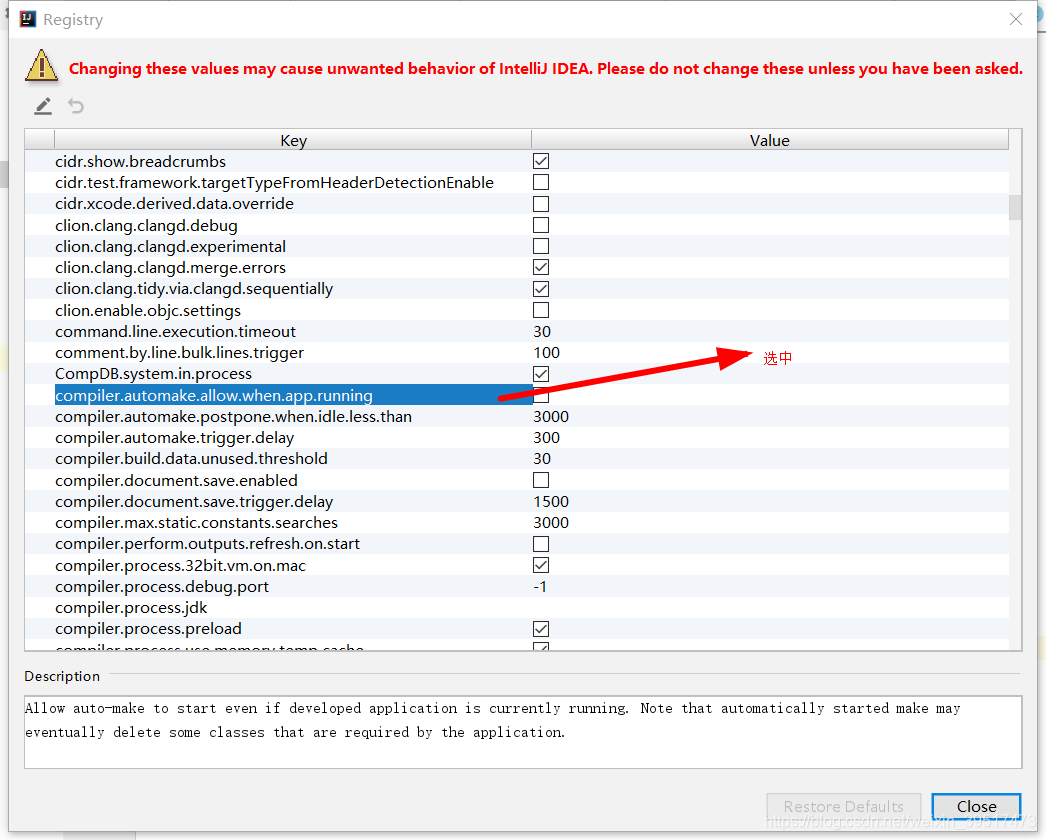The width and height of the screenshot is (1046, 840).
Task: Click the value -1 for compiler.process.debug.port
Action: point(540,586)
